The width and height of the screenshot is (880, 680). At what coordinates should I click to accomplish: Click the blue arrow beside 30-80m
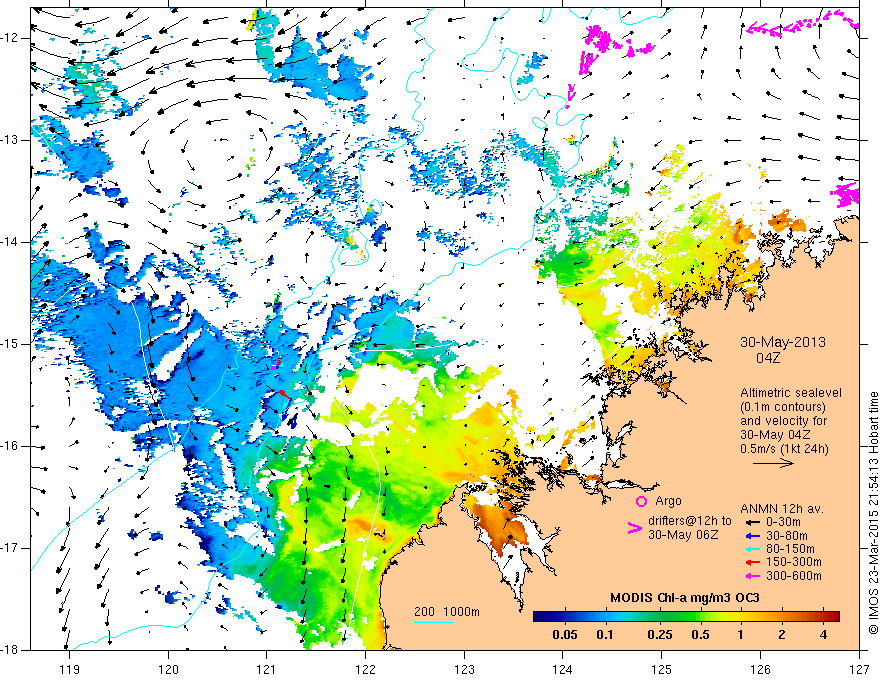point(753,536)
